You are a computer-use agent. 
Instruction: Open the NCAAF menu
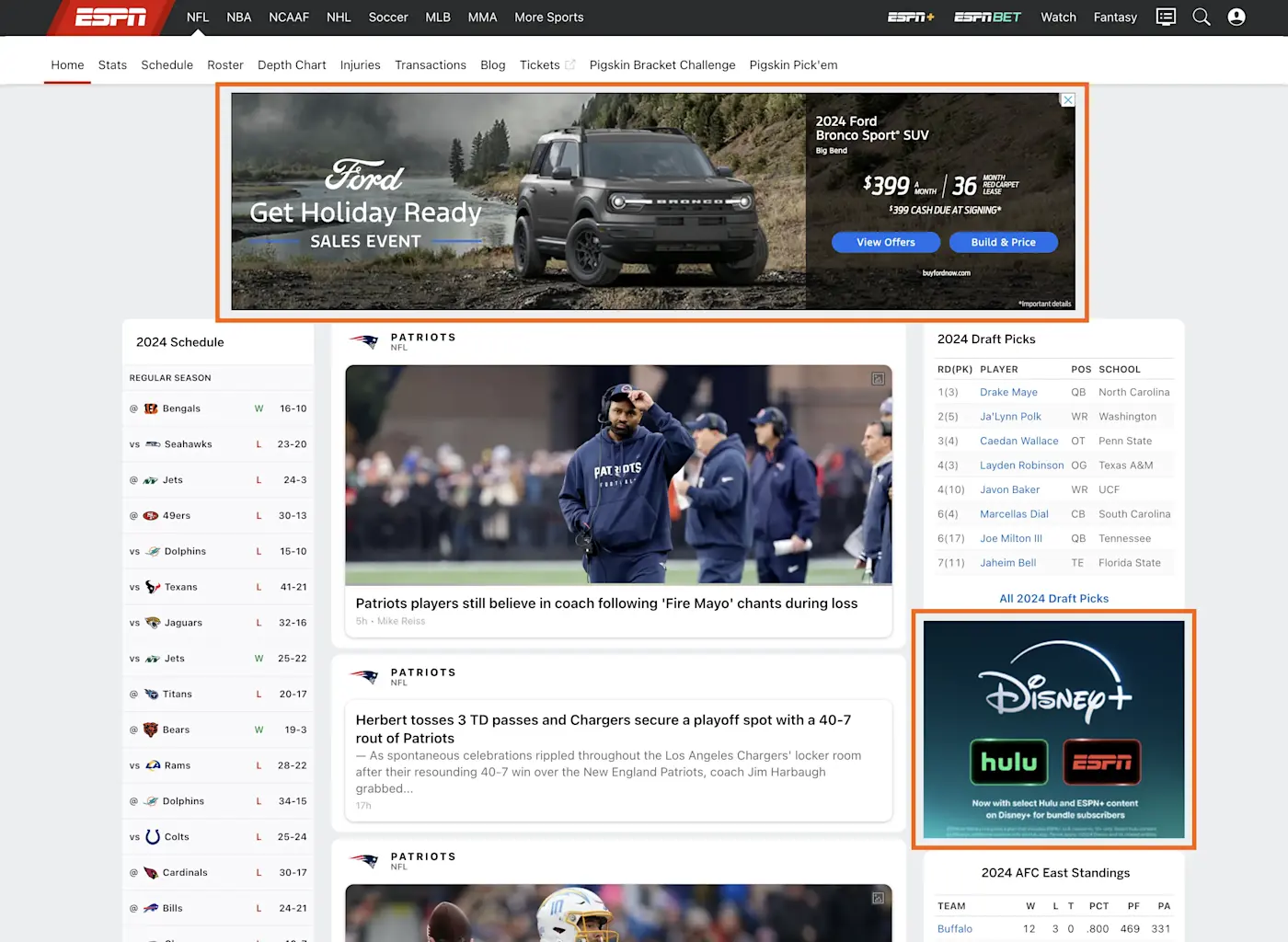tap(289, 17)
